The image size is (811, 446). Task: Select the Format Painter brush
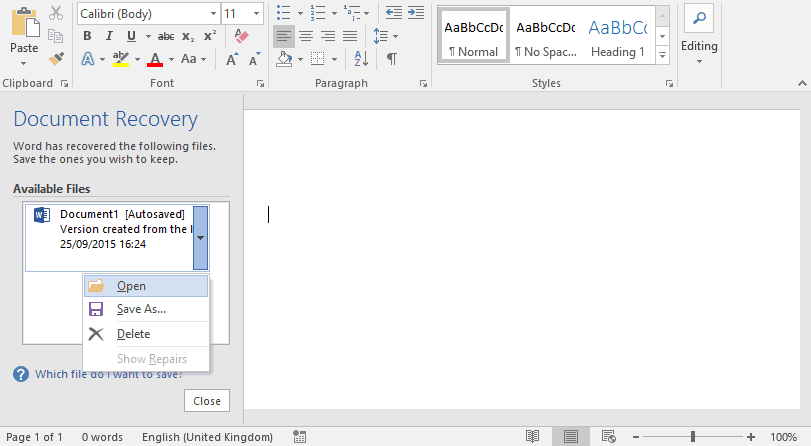(56, 58)
